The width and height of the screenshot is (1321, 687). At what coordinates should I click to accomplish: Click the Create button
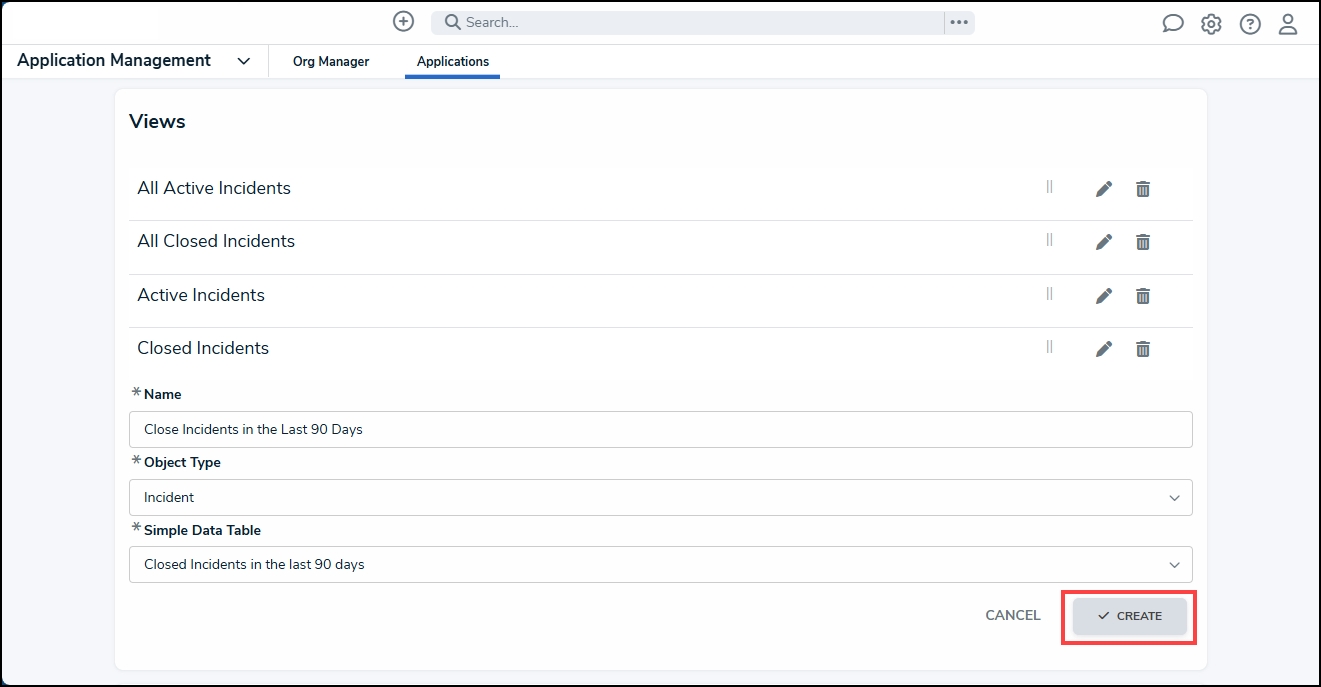click(x=1129, y=616)
